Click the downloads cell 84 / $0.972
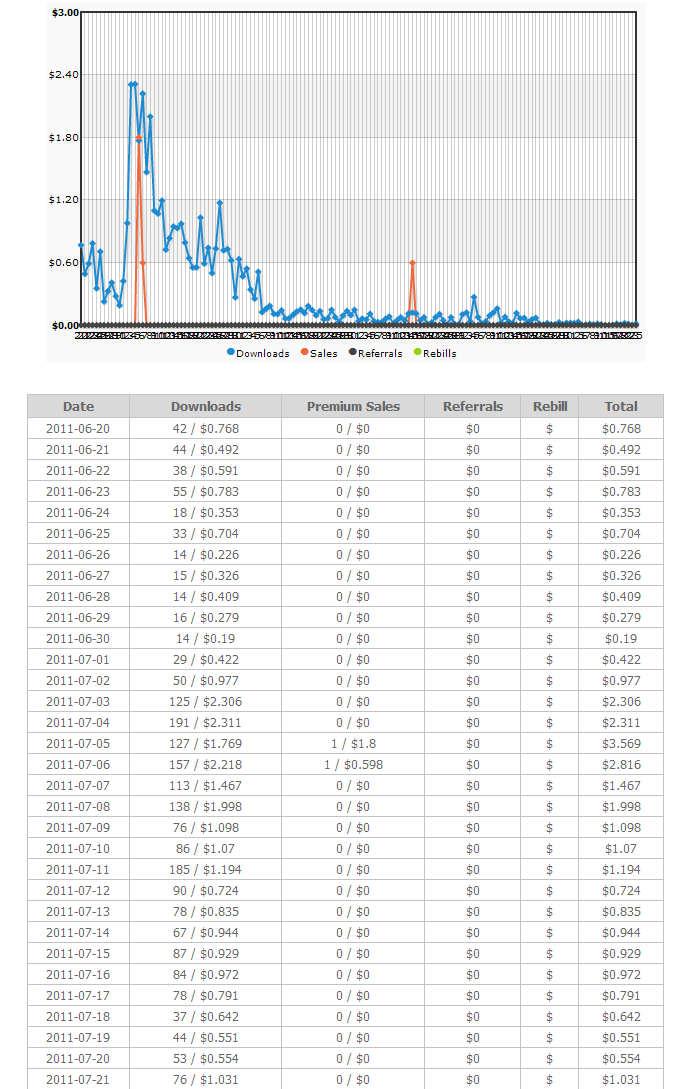Viewport: 676px width, 1089px height. click(x=206, y=974)
